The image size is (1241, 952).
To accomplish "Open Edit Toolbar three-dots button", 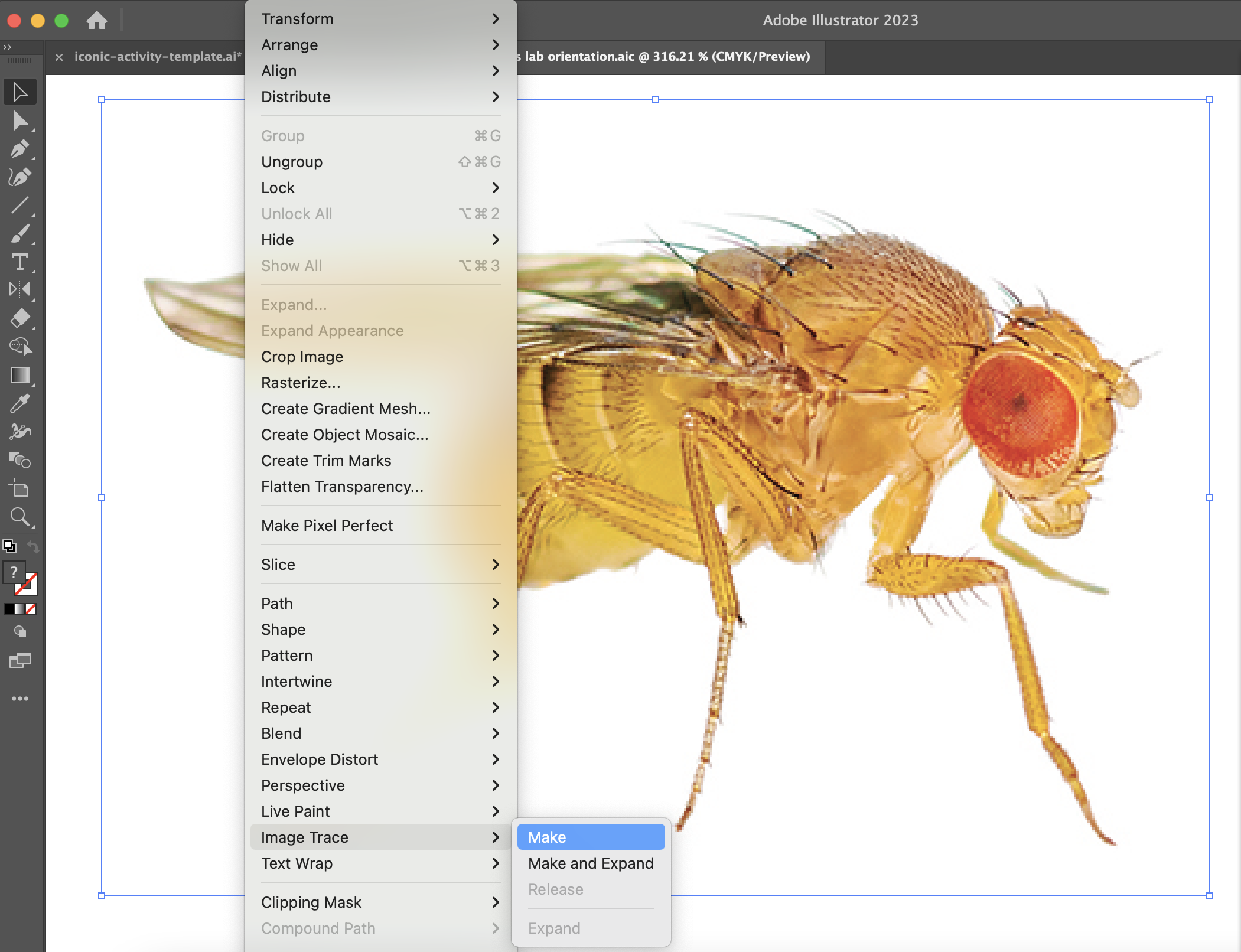I will pyautogui.click(x=20, y=699).
